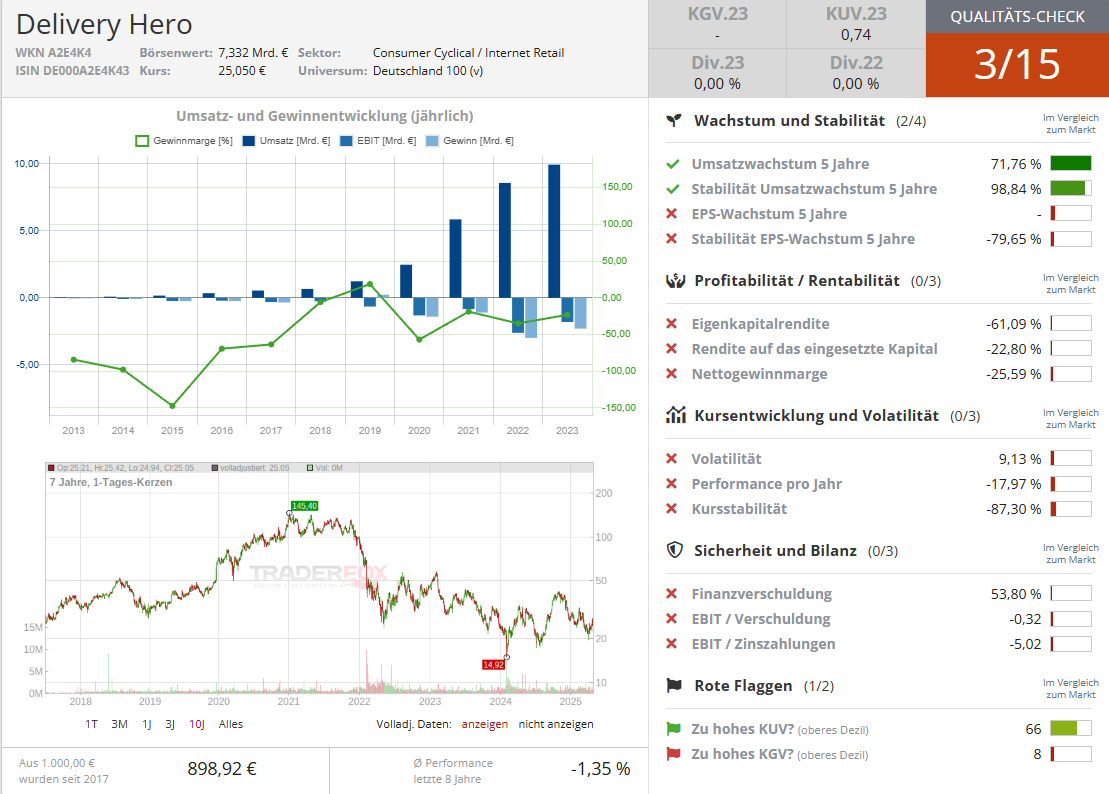Image resolution: width=1109 pixels, height=794 pixels.
Task: Click the Sektor value Consumer Cyclical / Internet Retail
Action: coord(468,52)
